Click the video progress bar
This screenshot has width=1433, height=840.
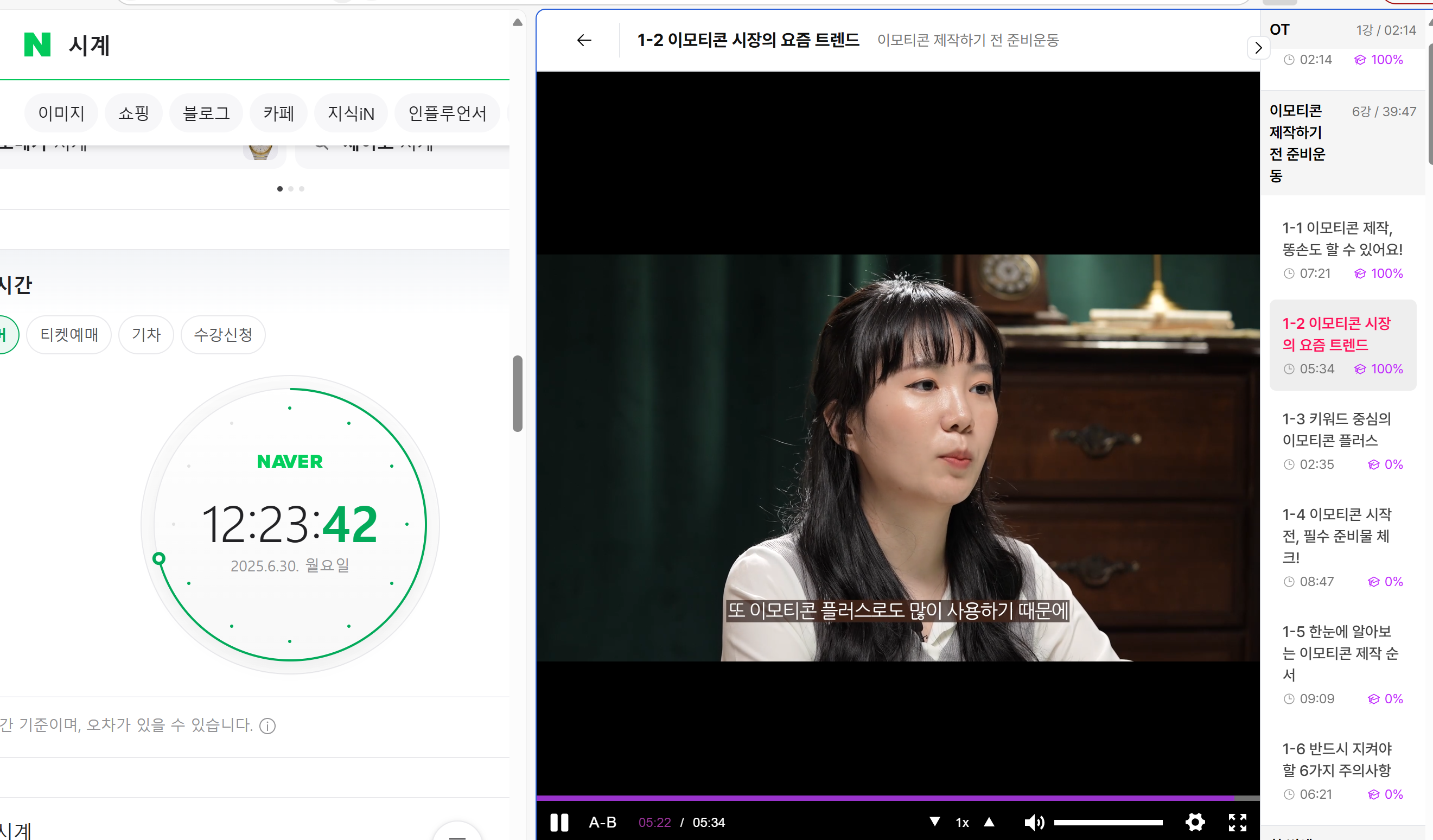897,798
